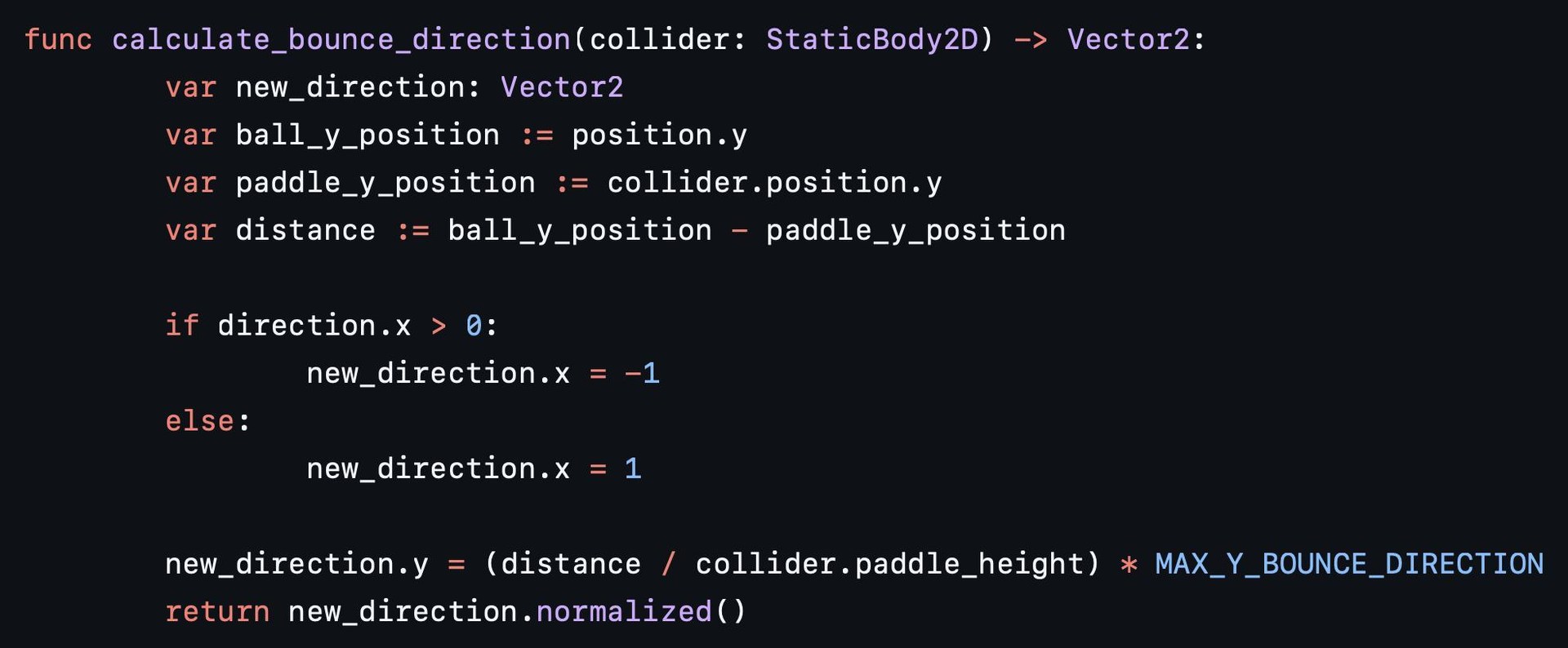Click position.y in ball assignment

pyautogui.click(x=659, y=135)
